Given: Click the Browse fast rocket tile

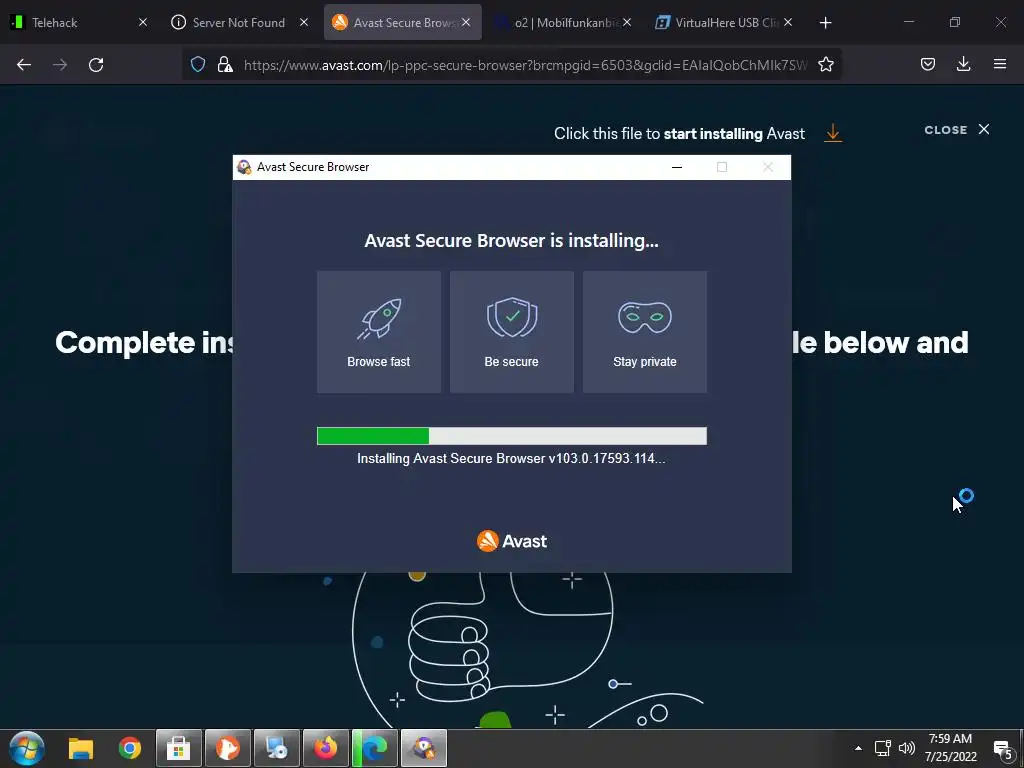Looking at the screenshot, I should (x=379, y=332).
